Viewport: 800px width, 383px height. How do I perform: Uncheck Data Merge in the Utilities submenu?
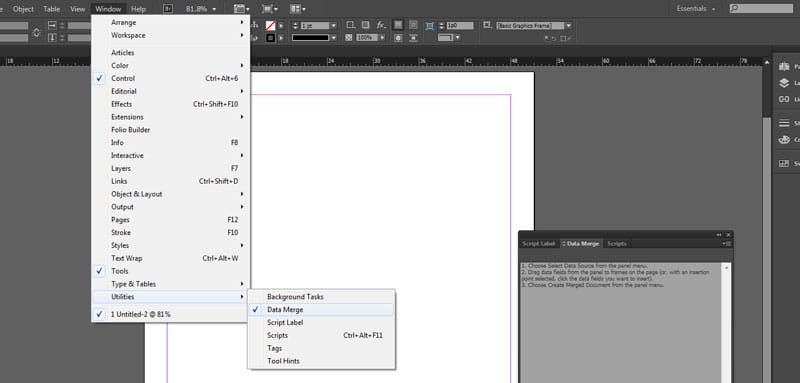pyautogui.click(x=321, y=310)
